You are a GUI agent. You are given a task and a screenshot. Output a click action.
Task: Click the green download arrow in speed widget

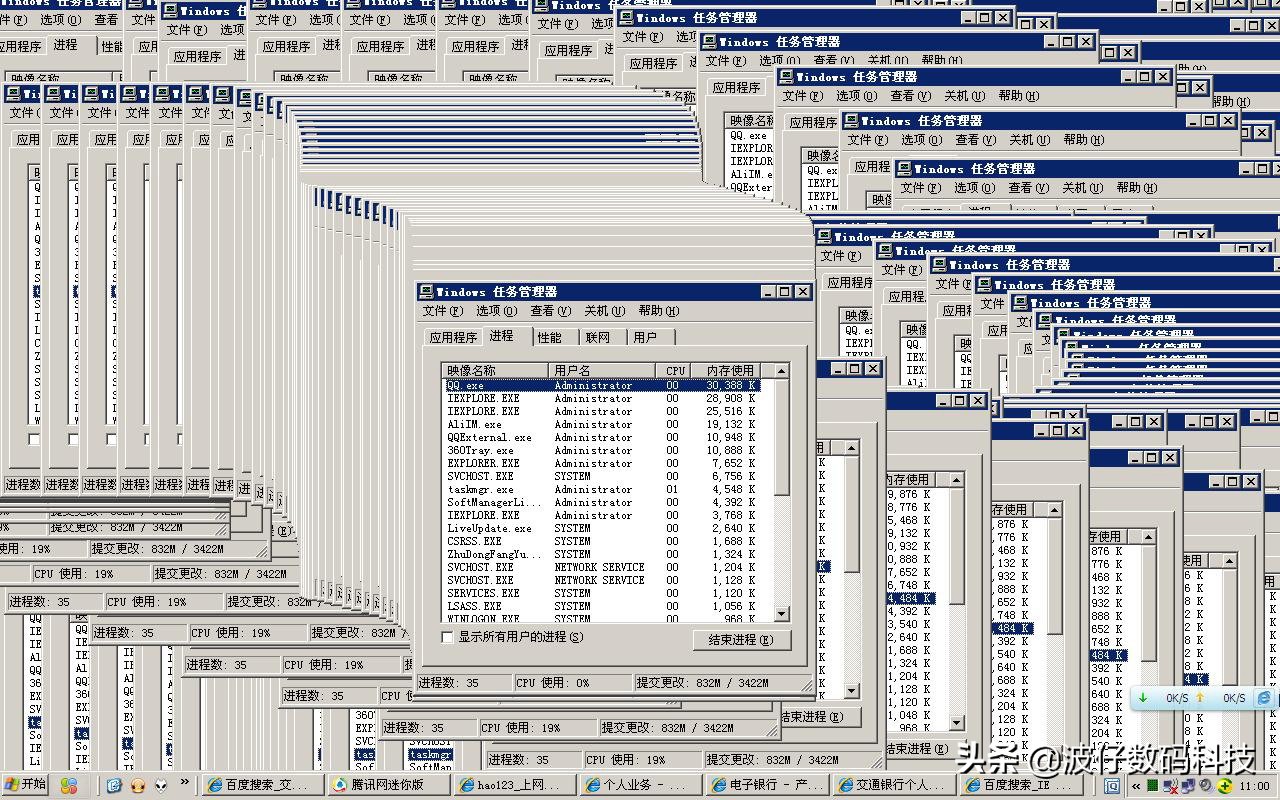pyautogui.click(x=1143, y=698)
